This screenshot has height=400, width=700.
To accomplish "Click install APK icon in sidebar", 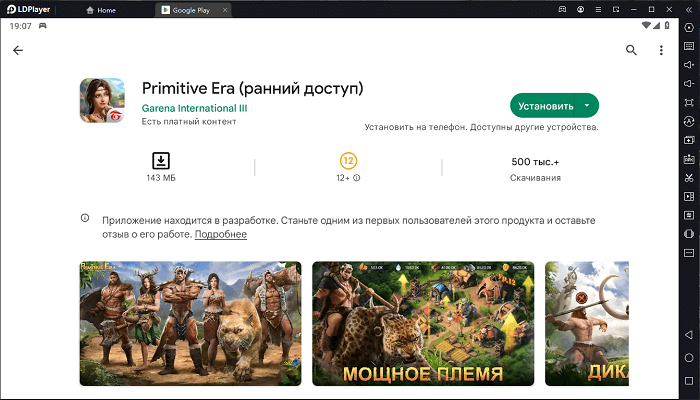I will pyautogui.click(x=689, y=159).
